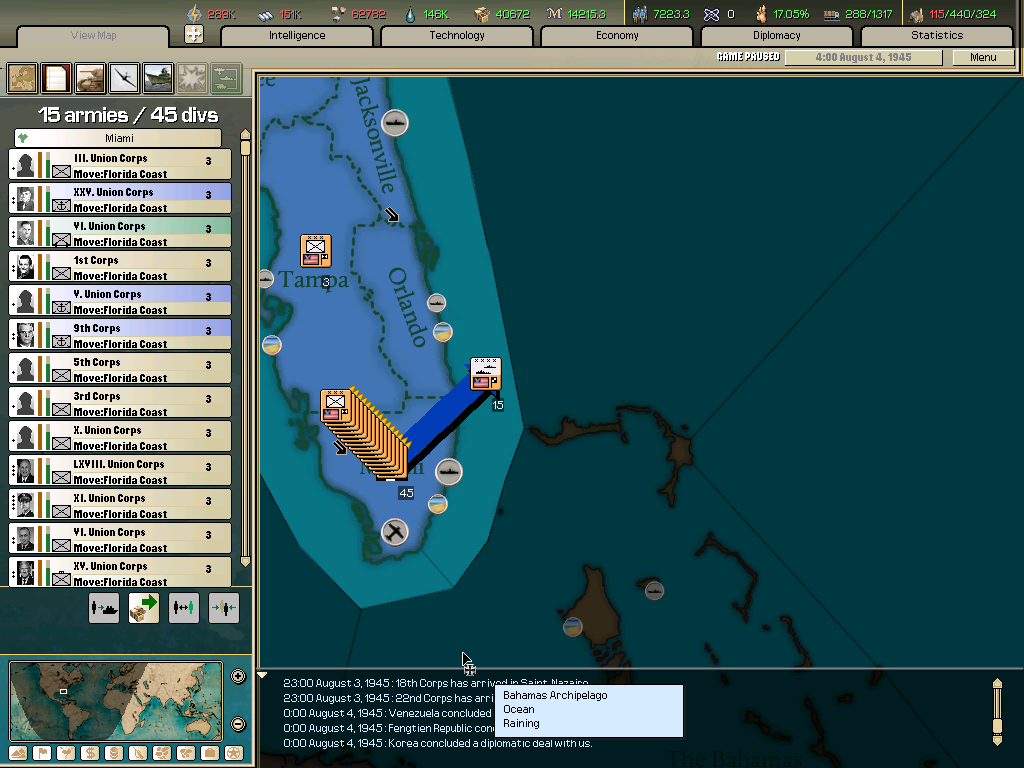
Task: Toggle the green arrow move order button
Action: click(x=143, y=607)
